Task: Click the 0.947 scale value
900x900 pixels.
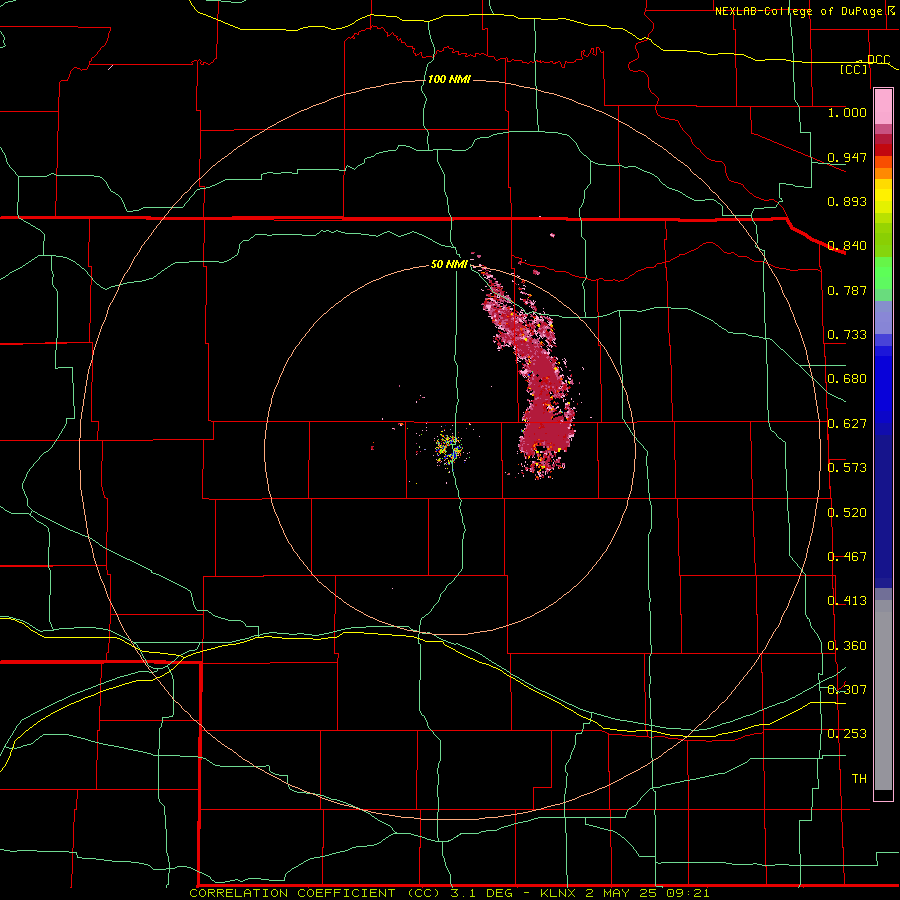Action: tap(847, 157)
